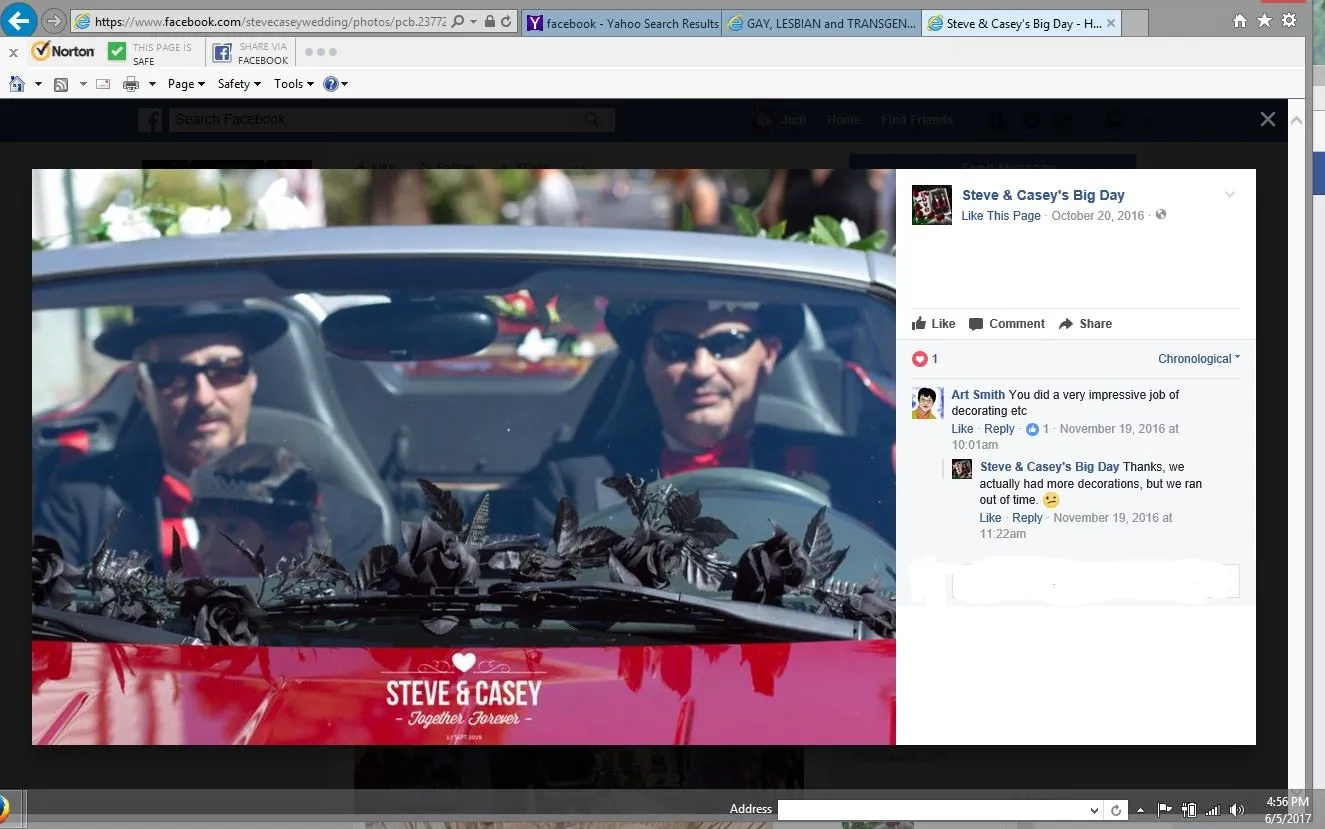This screenshot has height=829, width=1325.
Task: Click the browser back arrow button
Action: click(x=20, y=20)
